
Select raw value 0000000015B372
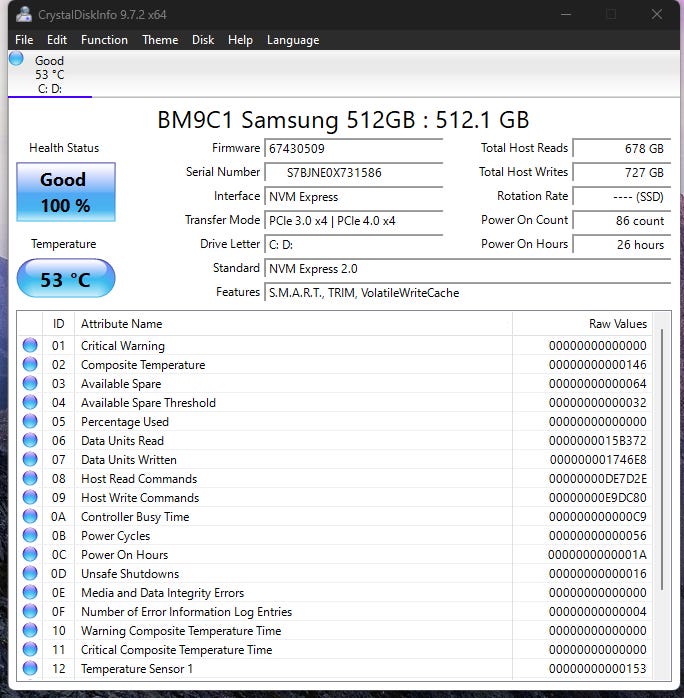pos(597,441)
